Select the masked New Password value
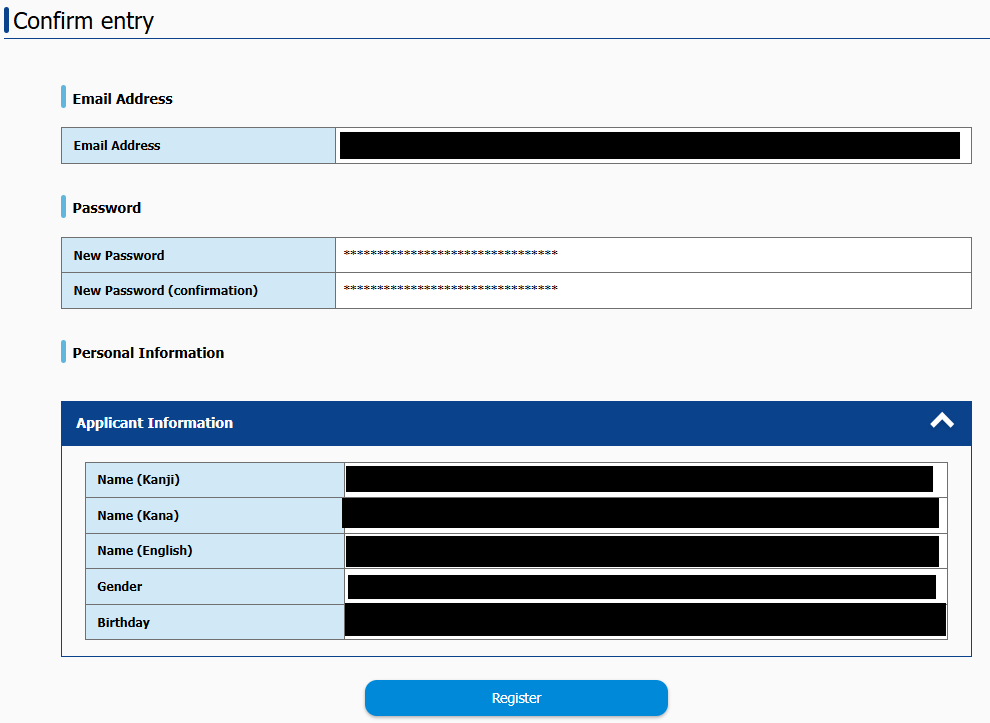Image resolution: width=990 pixels, height=723 pixels. (450, 255)
